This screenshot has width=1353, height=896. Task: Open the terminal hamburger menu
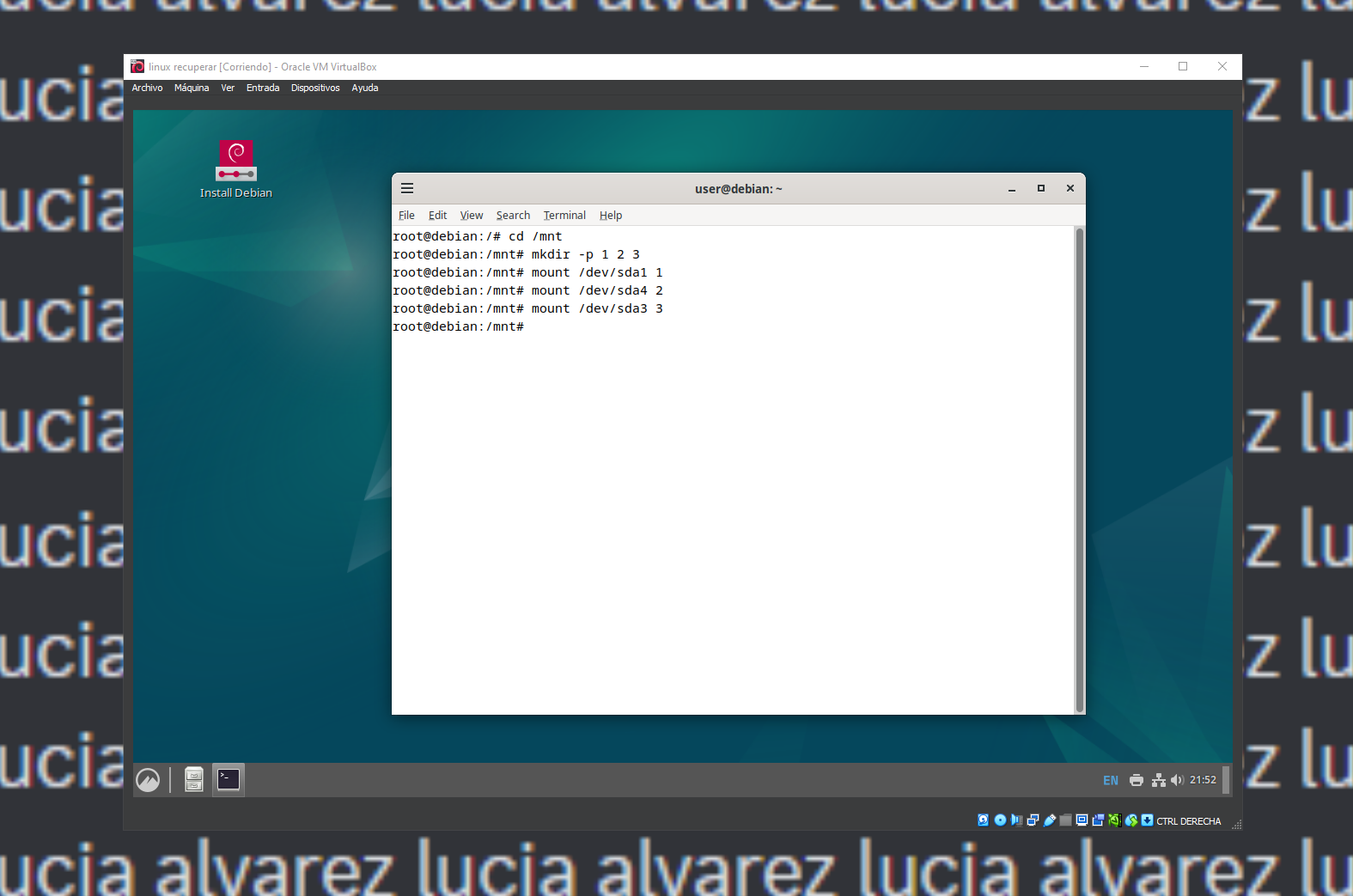(x=407, y=188)
